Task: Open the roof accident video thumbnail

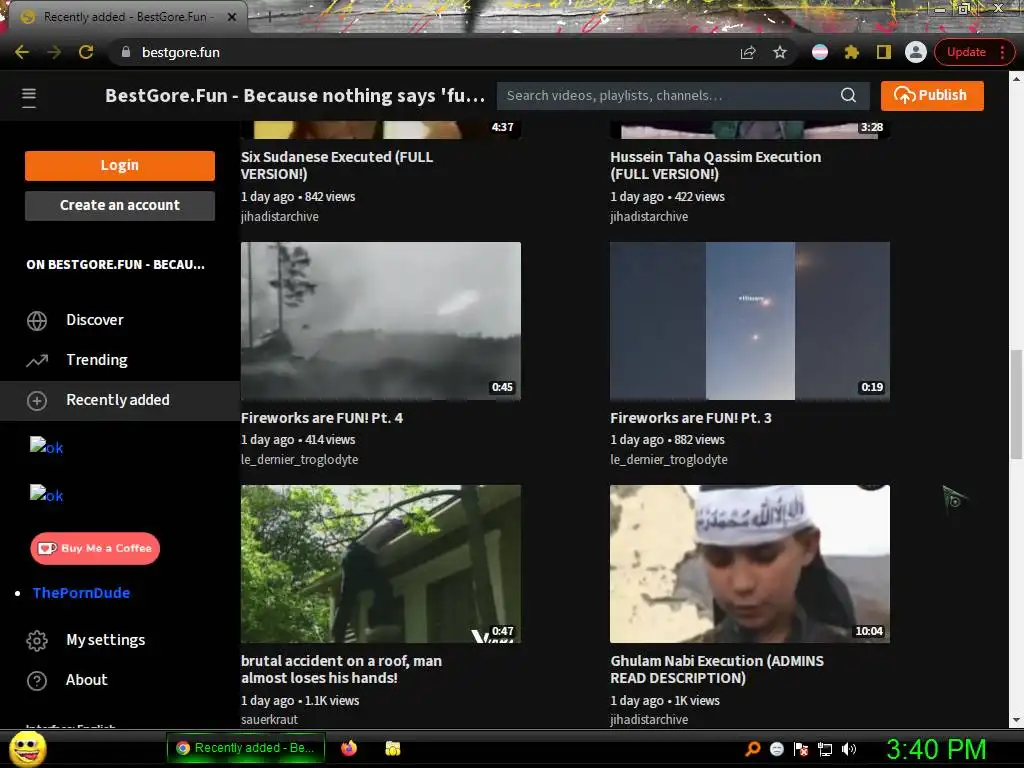Action: tap(381, 564)
